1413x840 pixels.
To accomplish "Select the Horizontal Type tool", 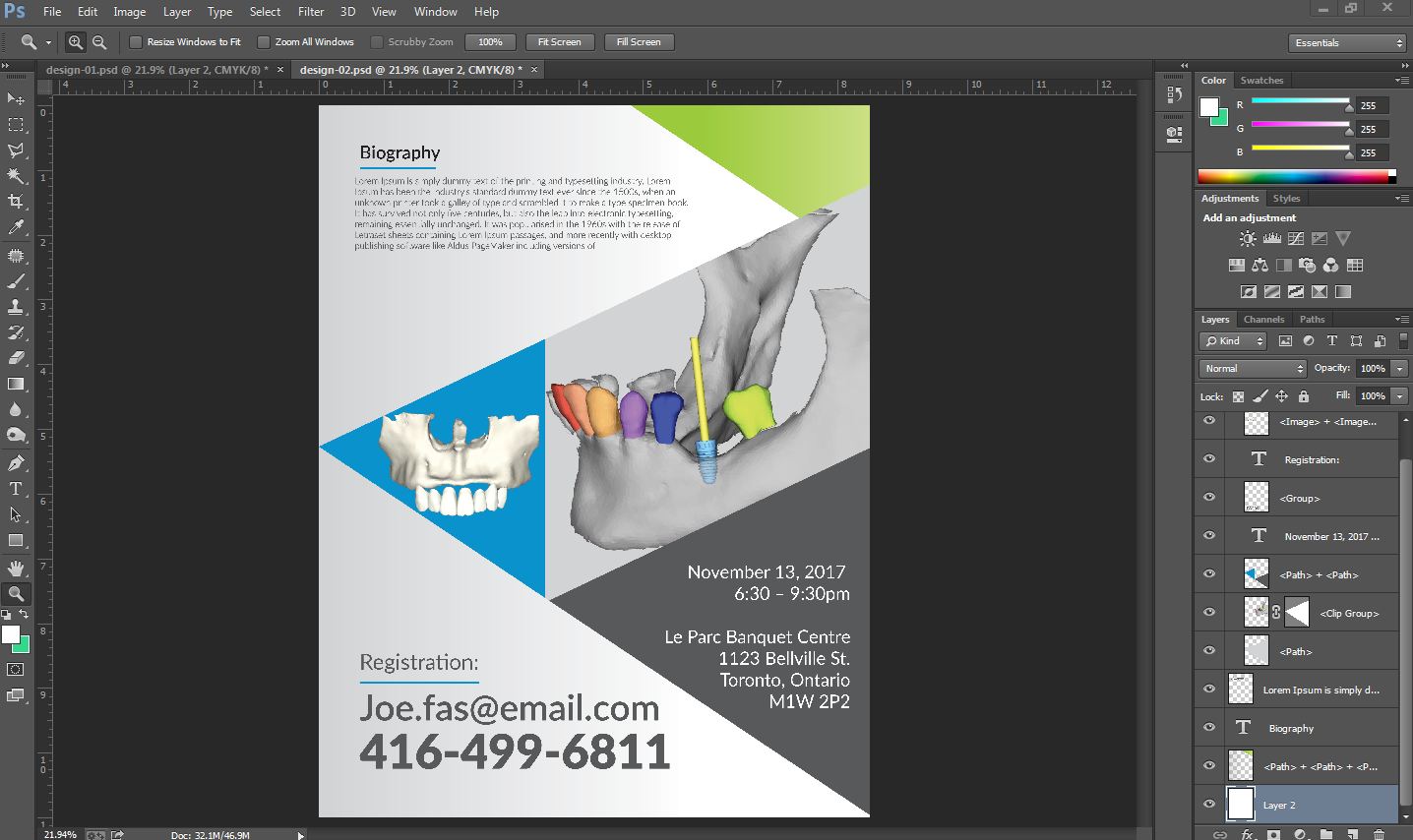I will [x=16, y=489].
